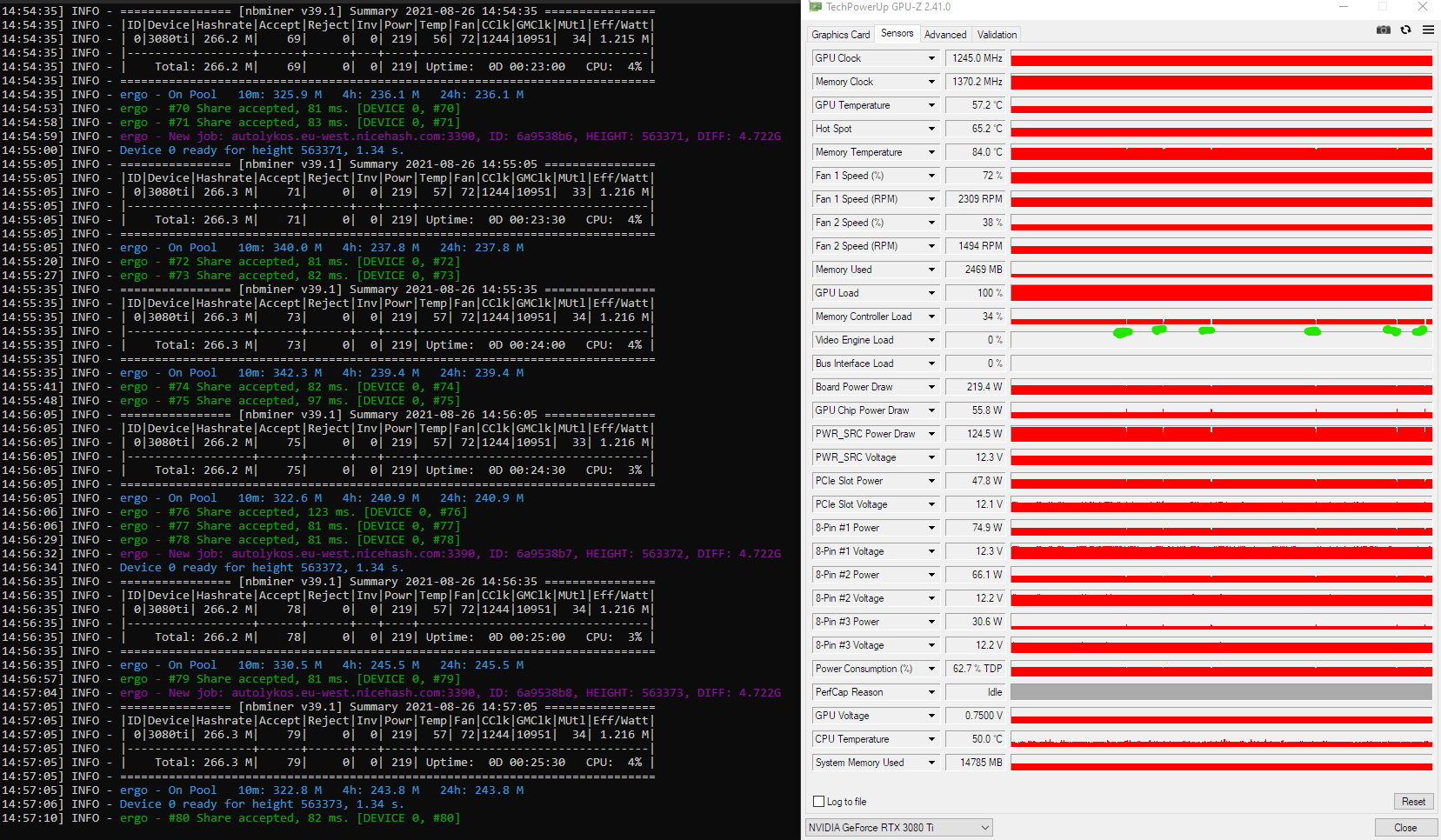
Task: Click the Device 0 ready for height 563372 line
Action: tap(203, 568)
